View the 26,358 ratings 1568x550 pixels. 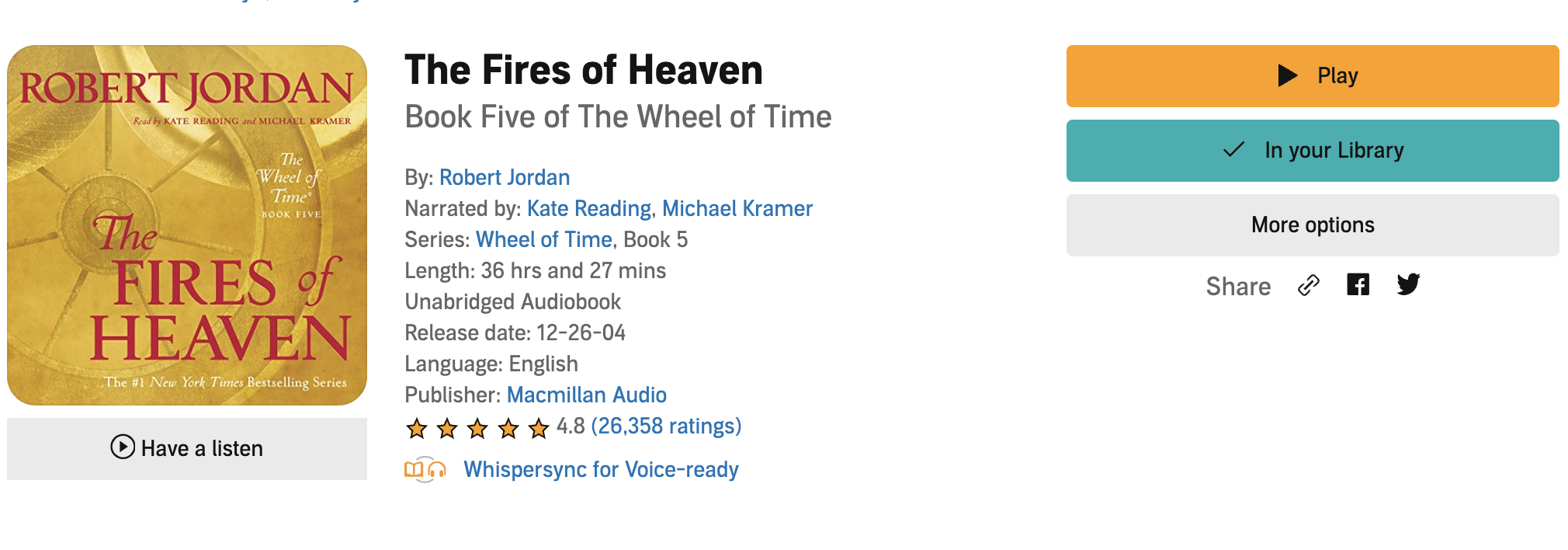666,426
